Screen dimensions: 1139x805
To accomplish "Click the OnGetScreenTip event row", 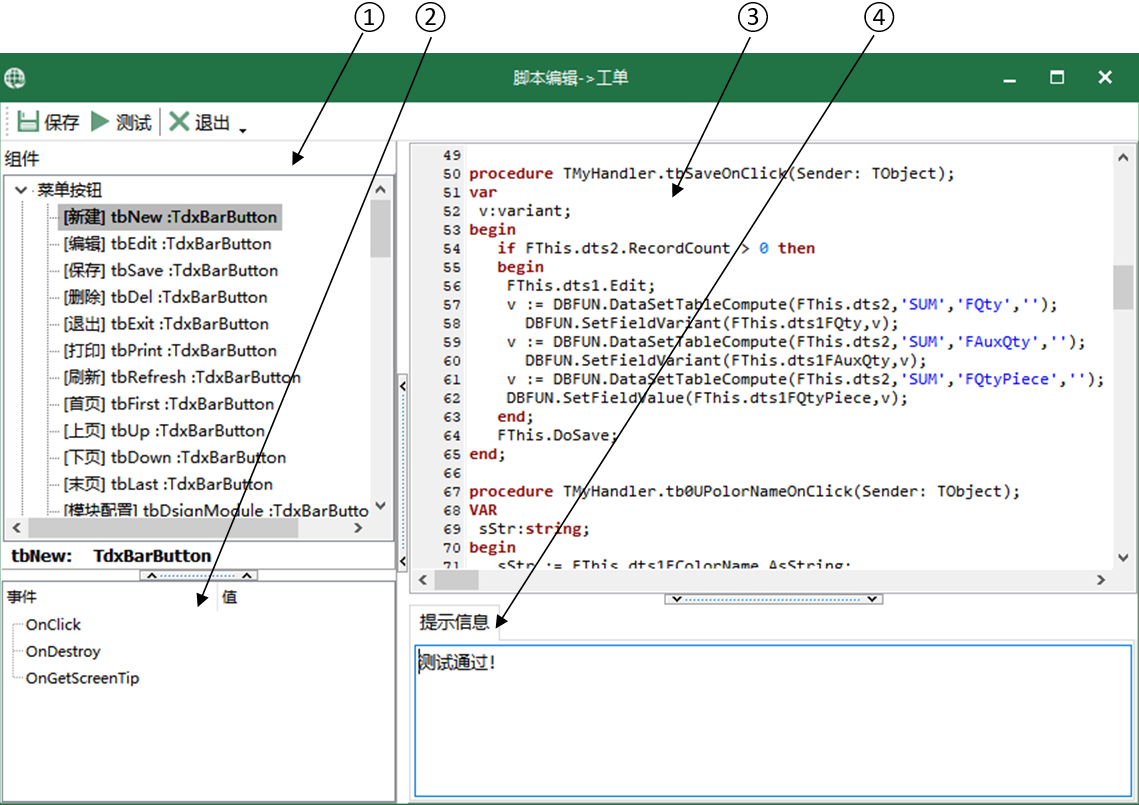I will (x=82, y=679).
